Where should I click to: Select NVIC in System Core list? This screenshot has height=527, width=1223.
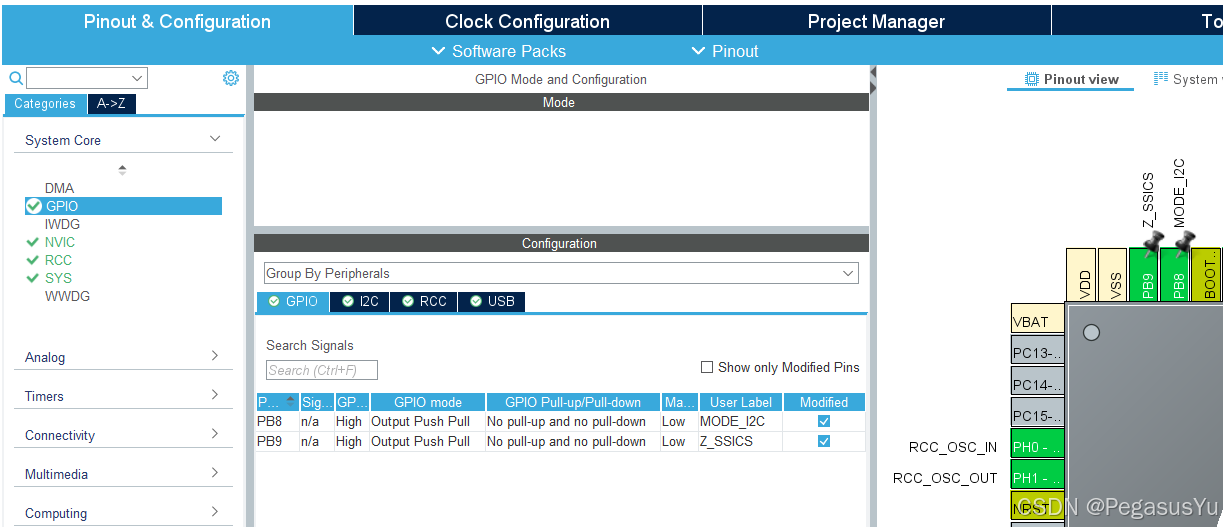click(x=60, y=242)
